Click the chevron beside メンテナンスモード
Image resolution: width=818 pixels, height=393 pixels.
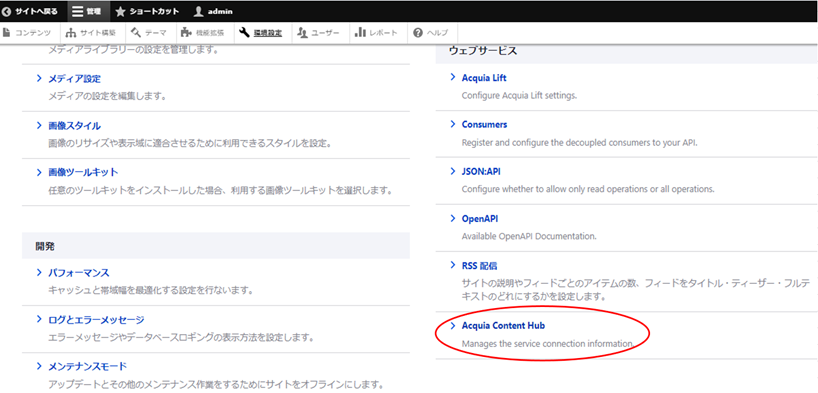click(39, 366)
